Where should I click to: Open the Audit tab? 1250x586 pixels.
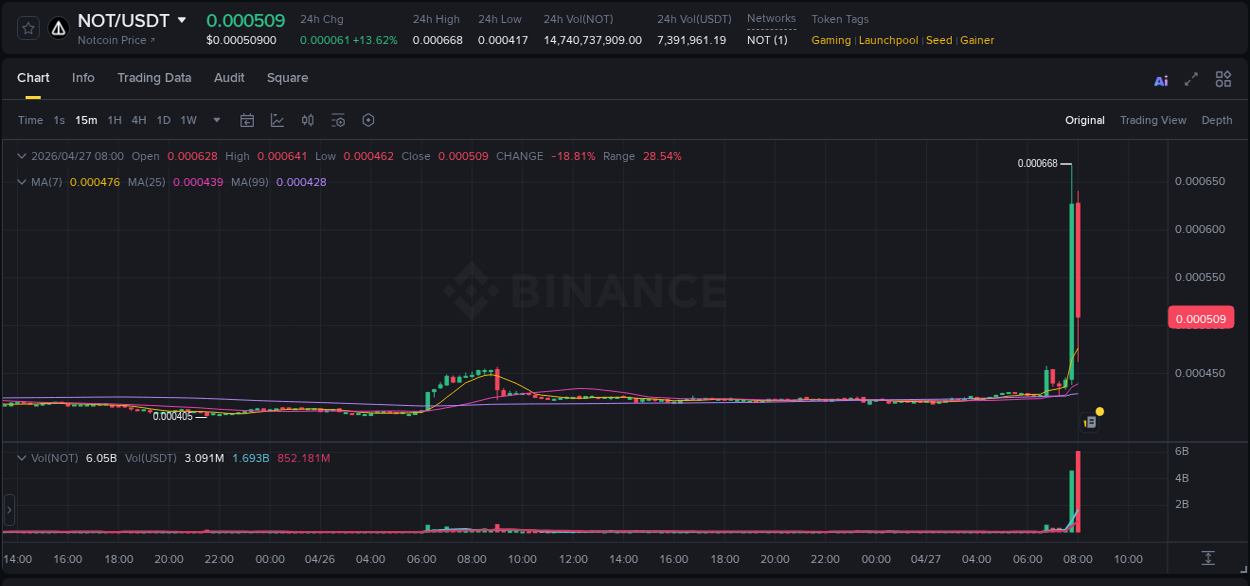229,78
